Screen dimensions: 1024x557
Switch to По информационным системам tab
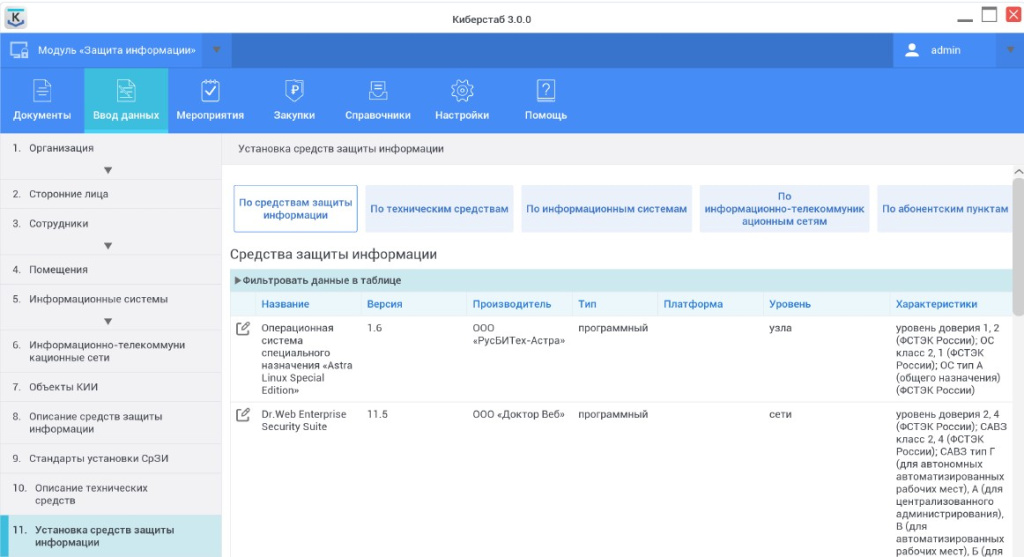click(607, 209)
